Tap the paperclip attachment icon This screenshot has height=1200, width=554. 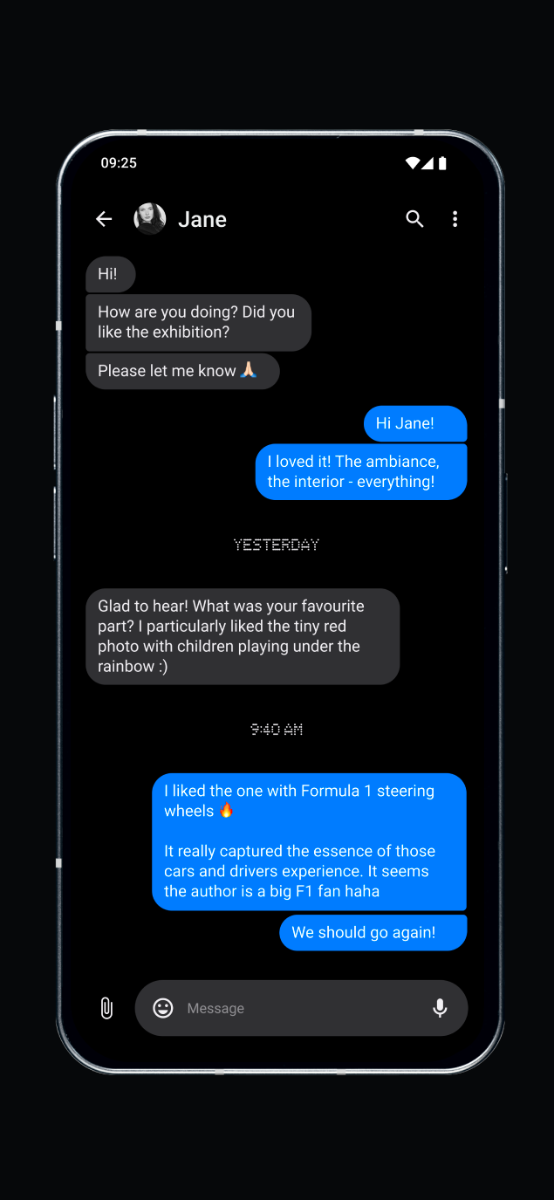tap(107, 1008)
